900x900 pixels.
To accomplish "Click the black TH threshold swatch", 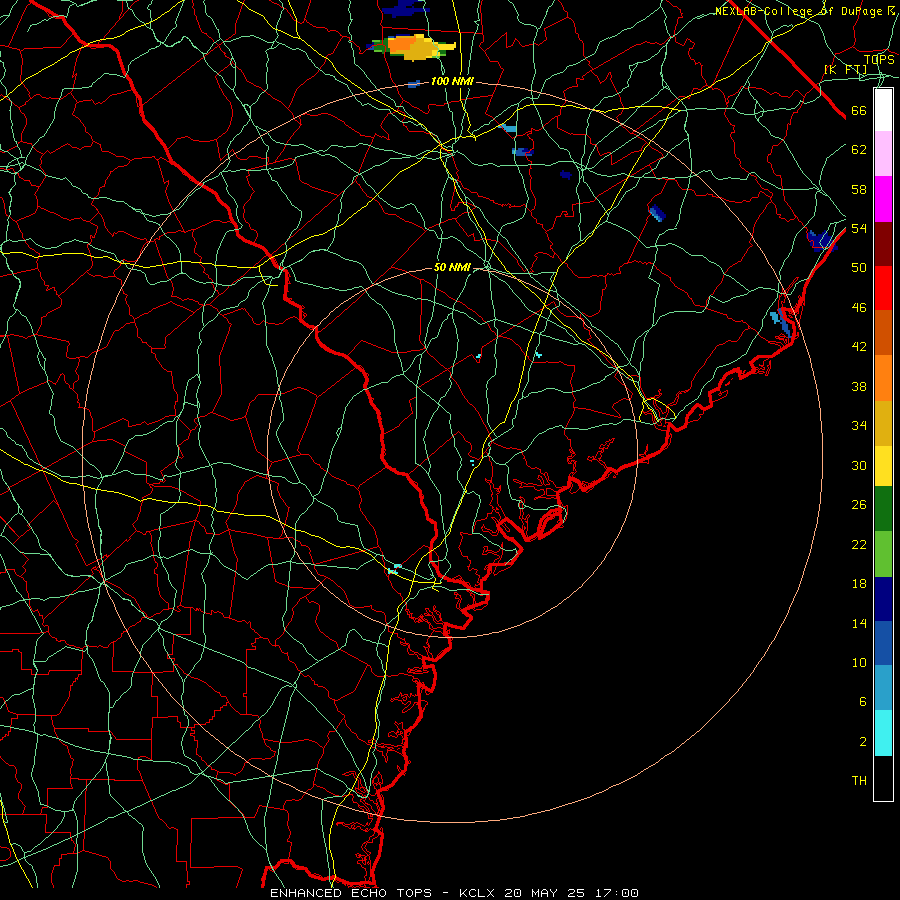I will (x=883, y=778).
